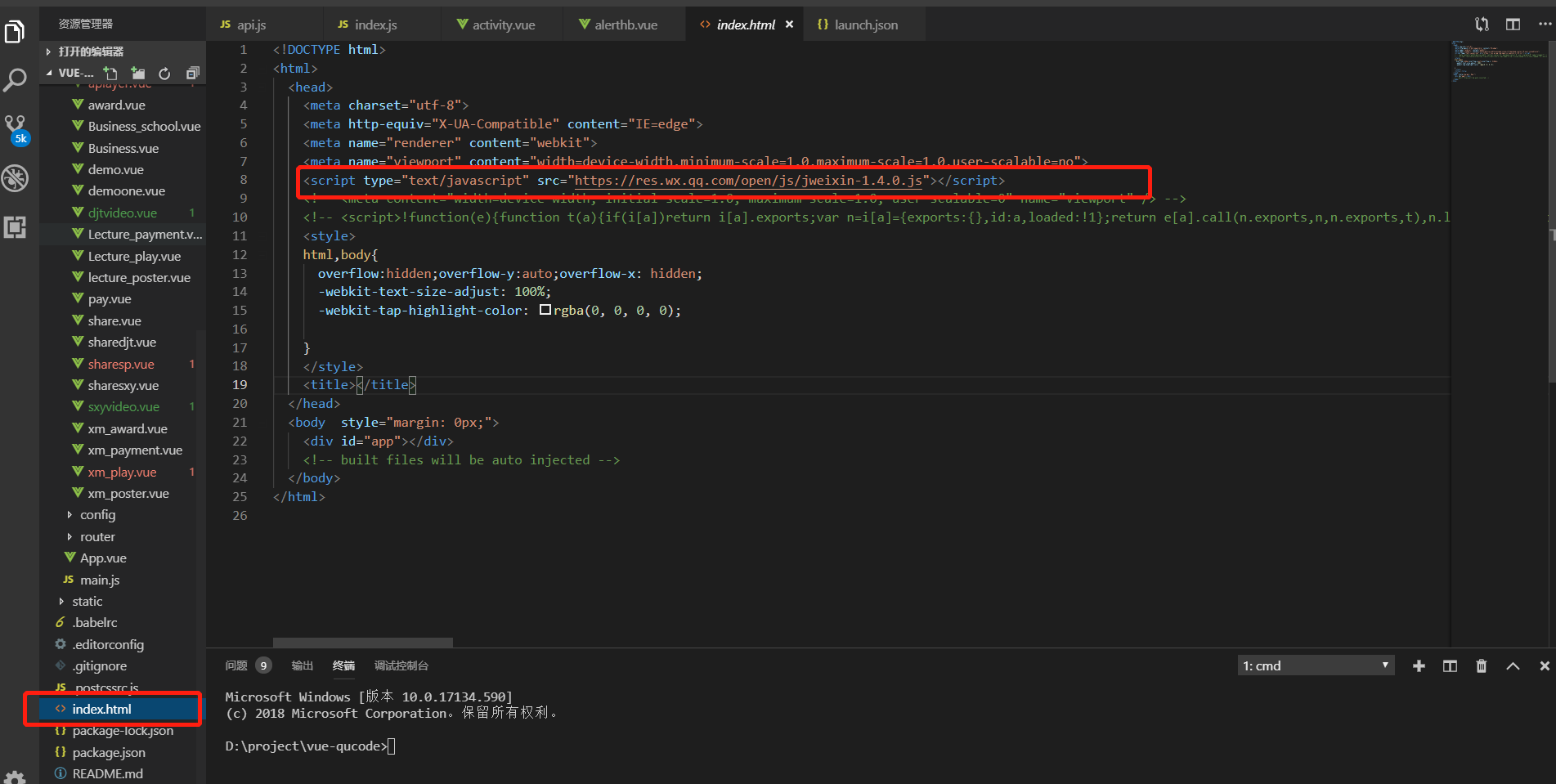1556x784 pixels.
Task: Click the editor horizontal scrollbar
Action: tap(362, 643)
